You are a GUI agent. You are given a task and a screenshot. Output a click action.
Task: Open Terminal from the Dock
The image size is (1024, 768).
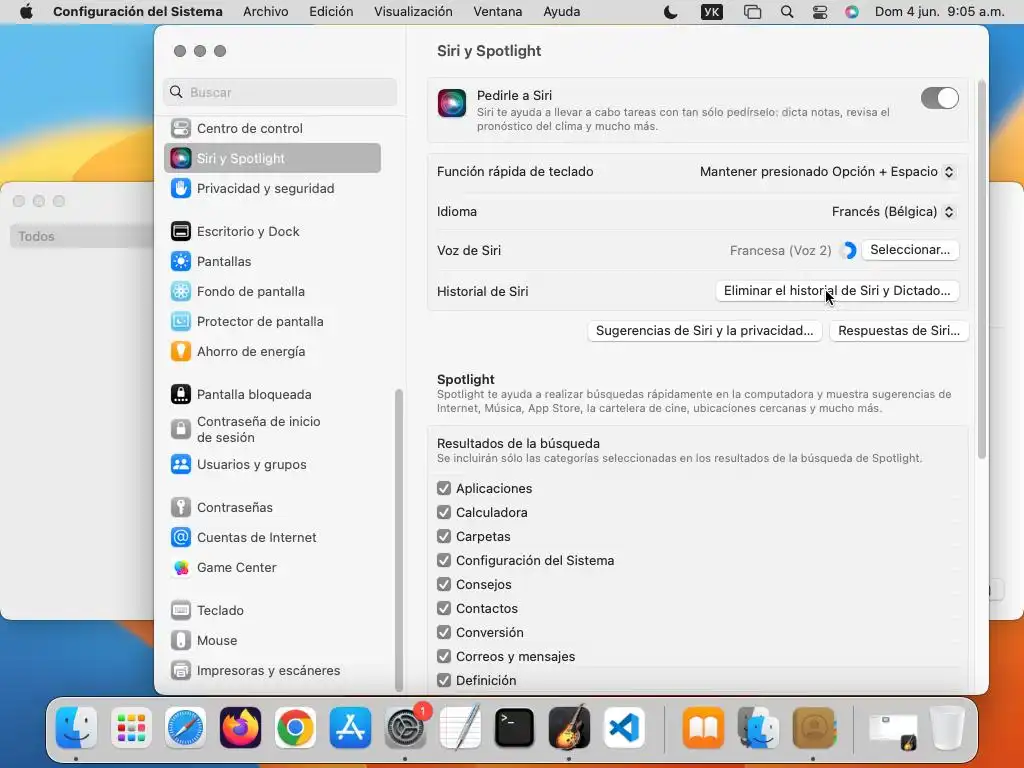coord(515,728)
